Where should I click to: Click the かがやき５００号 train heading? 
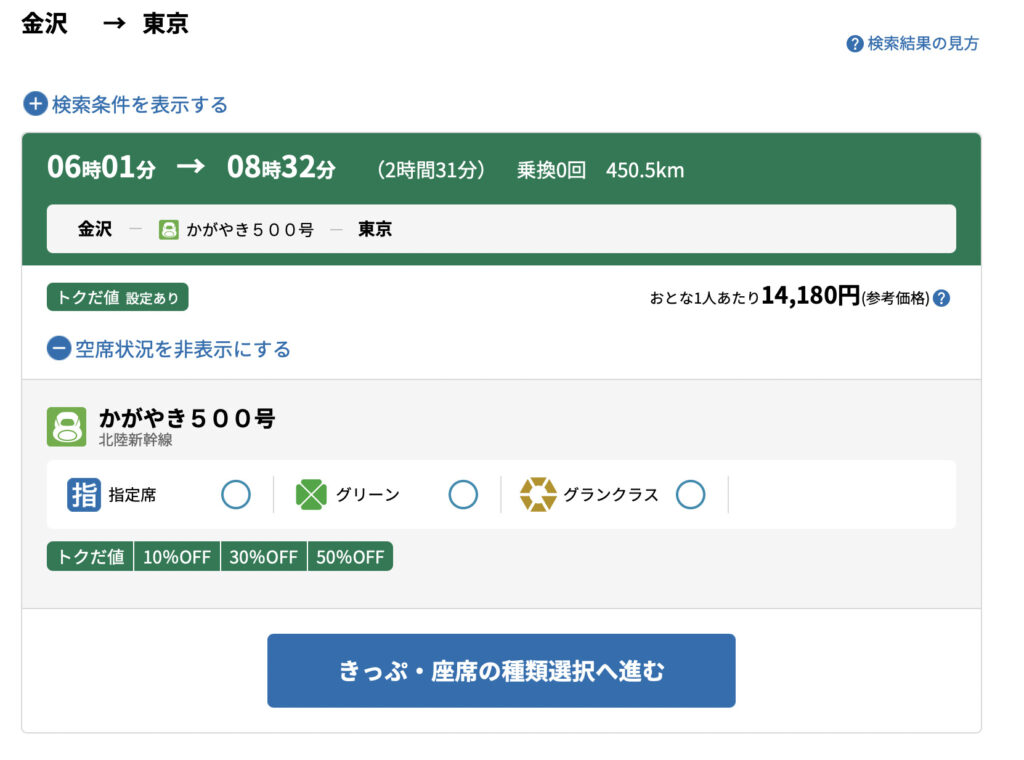coord(187,418)
